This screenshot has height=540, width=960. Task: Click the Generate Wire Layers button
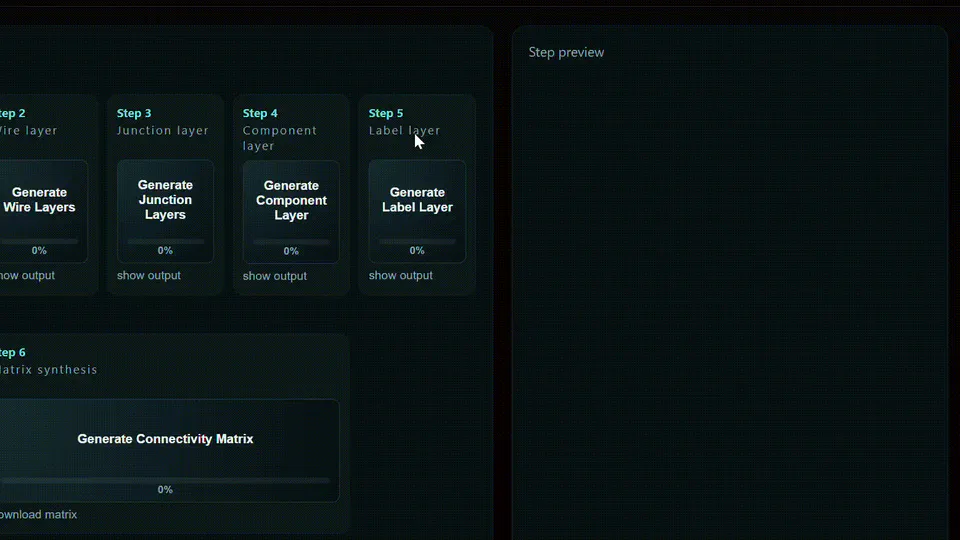pyautogui.click(x=39, y=211)
